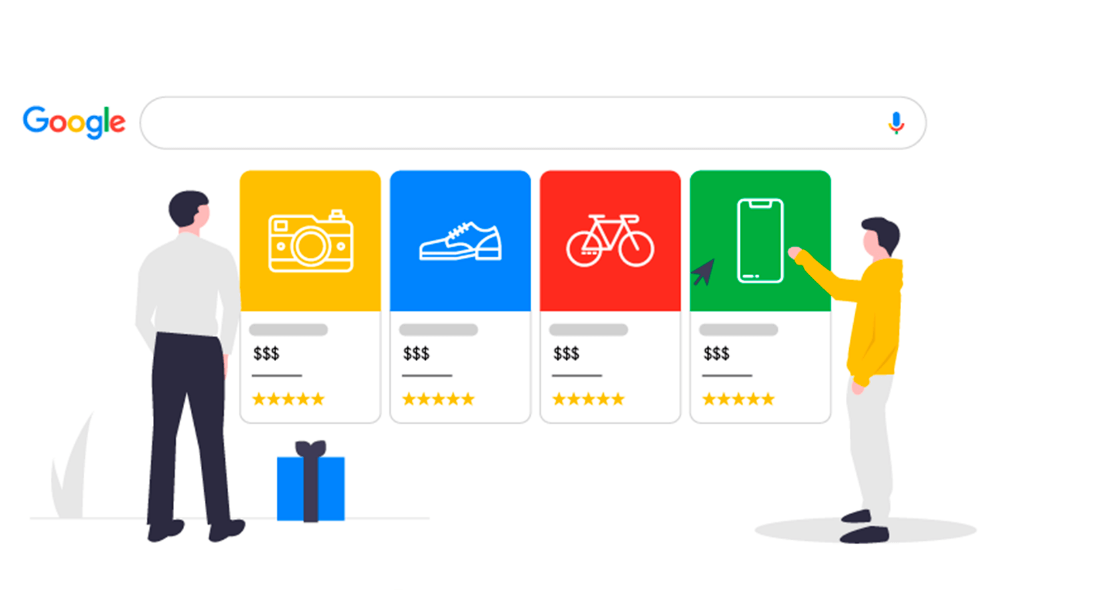The image size is (1117, 590).
Task: Click the dark cursor arrow on green card
Action: (x=703, y=272)
